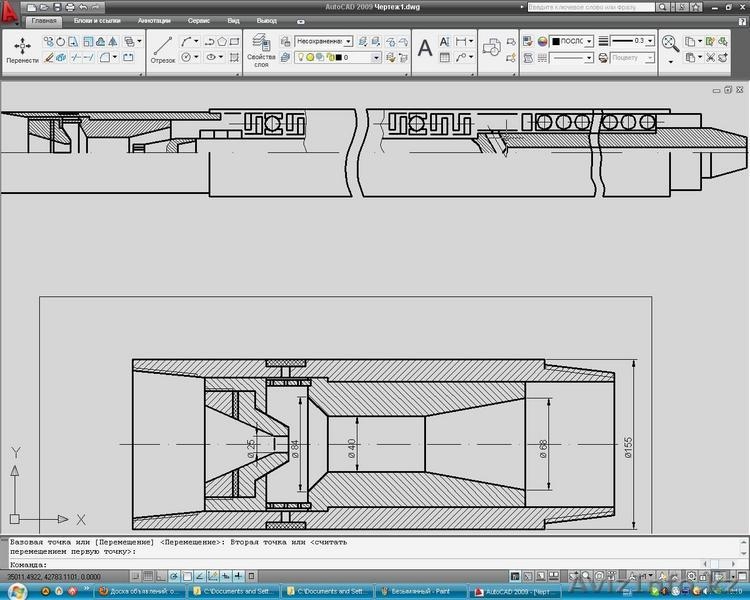The image size is (750, 600).
Task: Open the Аннотации ribbon tab
Action: click(x=154, y=21)
